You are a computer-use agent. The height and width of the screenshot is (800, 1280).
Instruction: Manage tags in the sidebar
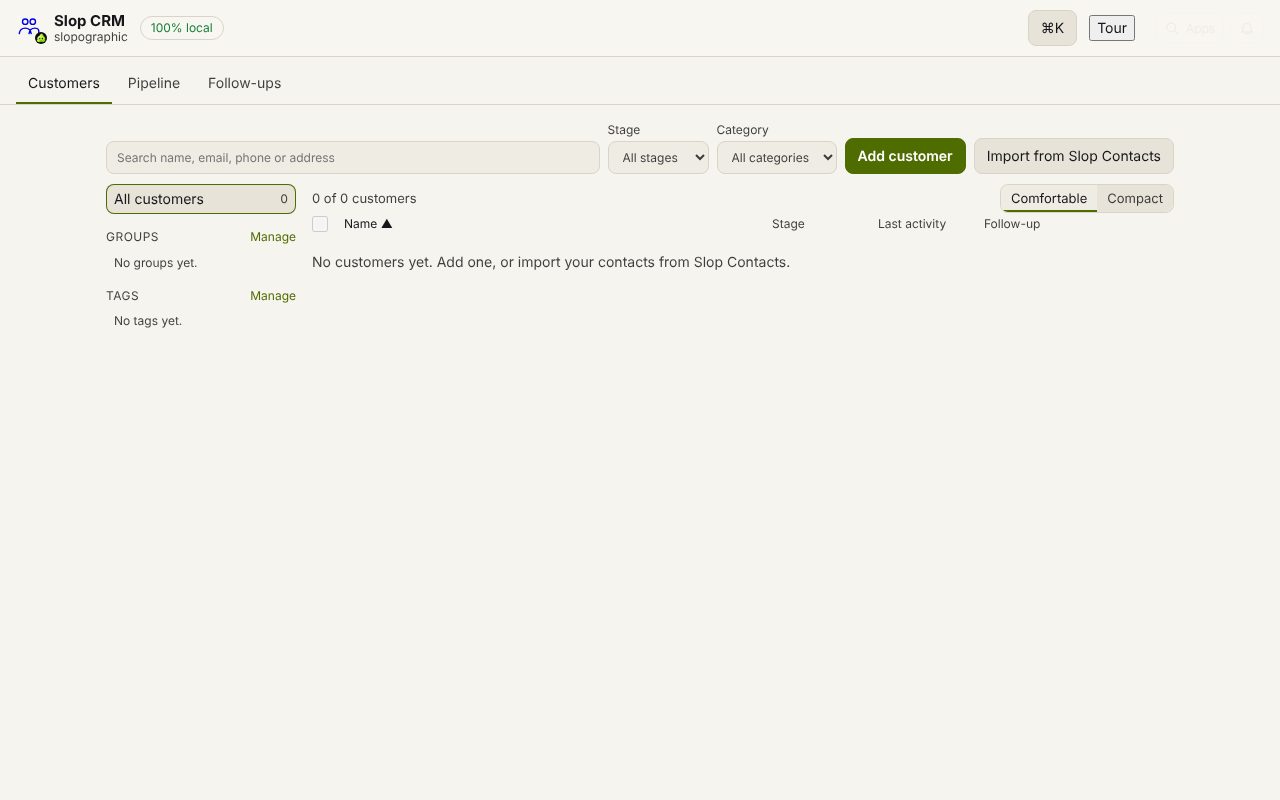pyautogui.click(x=273, y=296)
